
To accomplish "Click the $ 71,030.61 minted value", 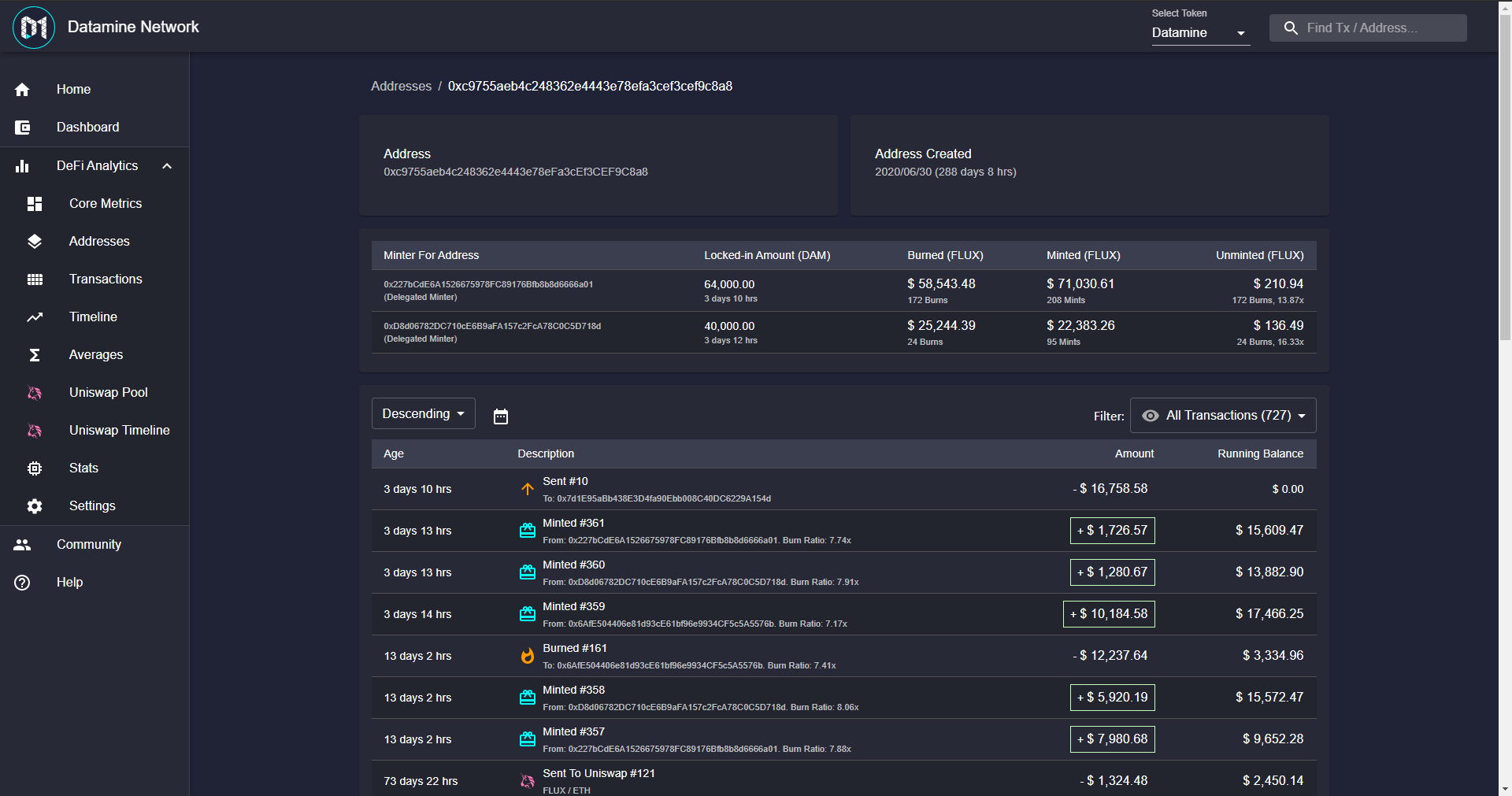I will pyautogui.click(x=1080, y=284).
